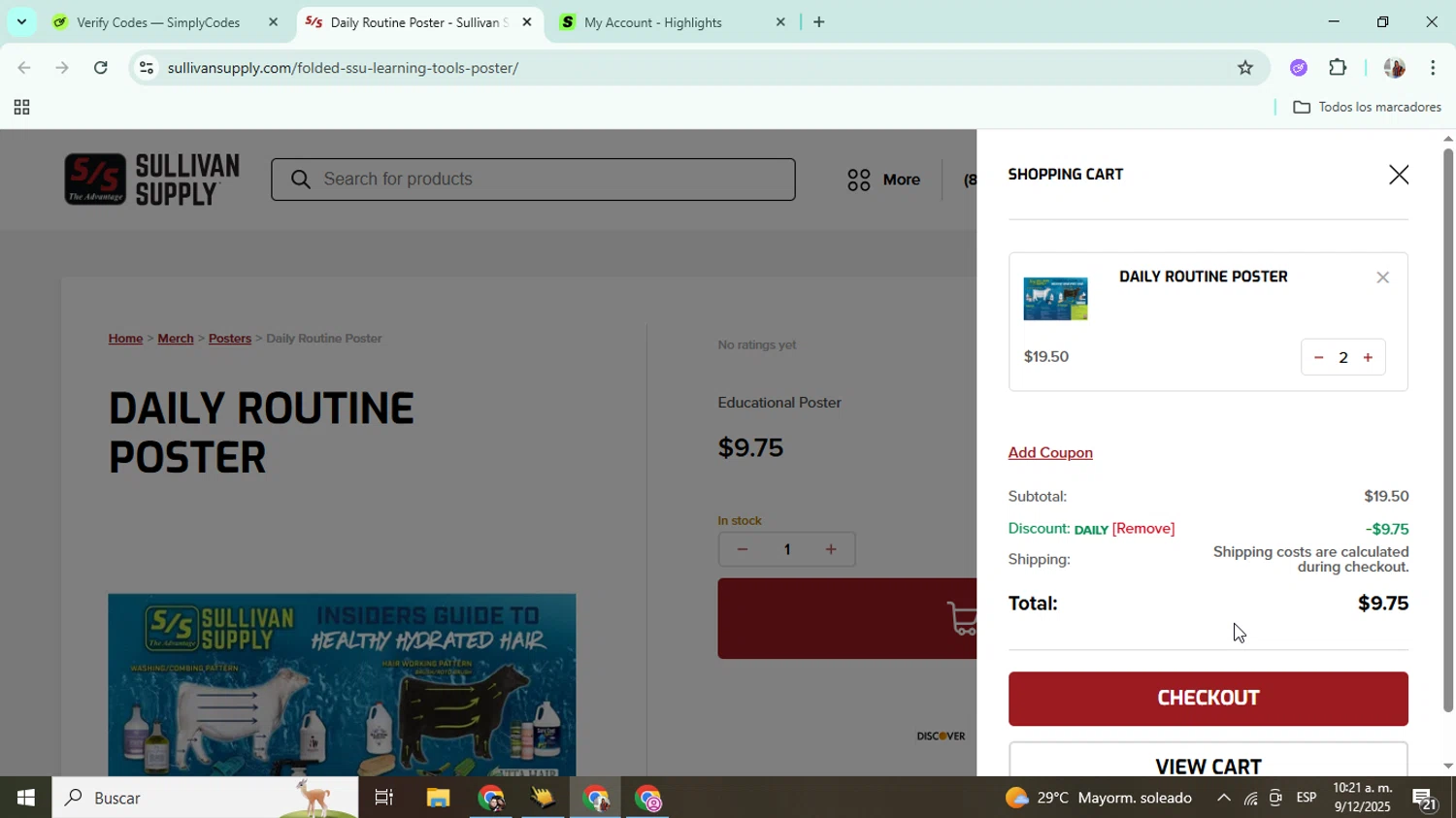Screen dimensions: 1456x818
Task: Open the network tray icon
Action: coord(1250,799)
